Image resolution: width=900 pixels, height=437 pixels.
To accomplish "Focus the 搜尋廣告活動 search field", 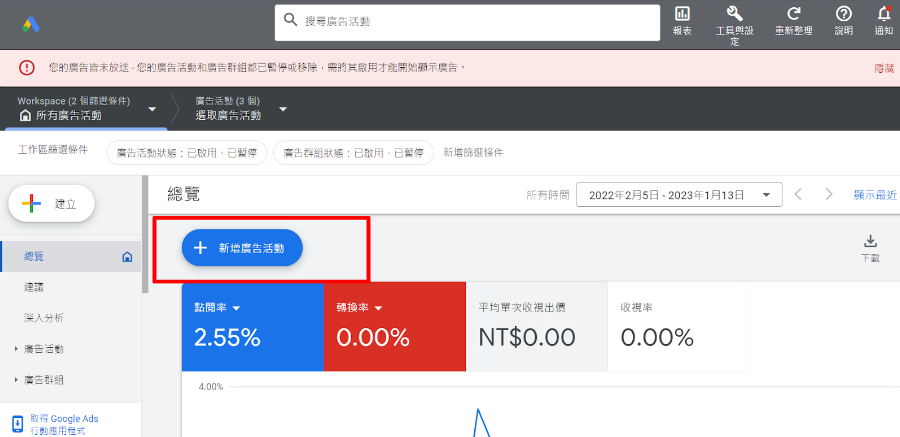I will pyautogui.click(x=467, y=22).
